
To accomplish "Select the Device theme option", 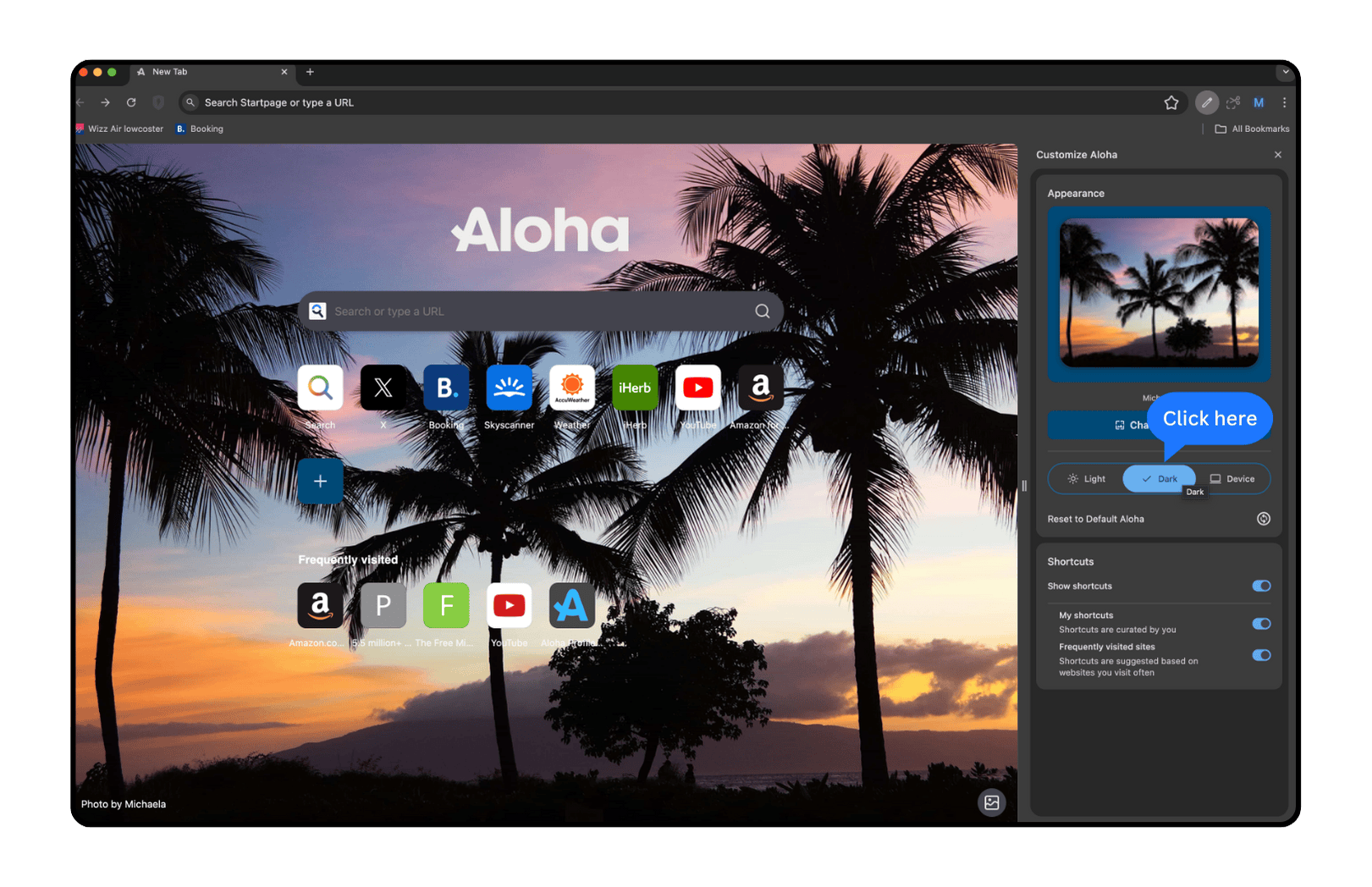I will (1232, 479).
